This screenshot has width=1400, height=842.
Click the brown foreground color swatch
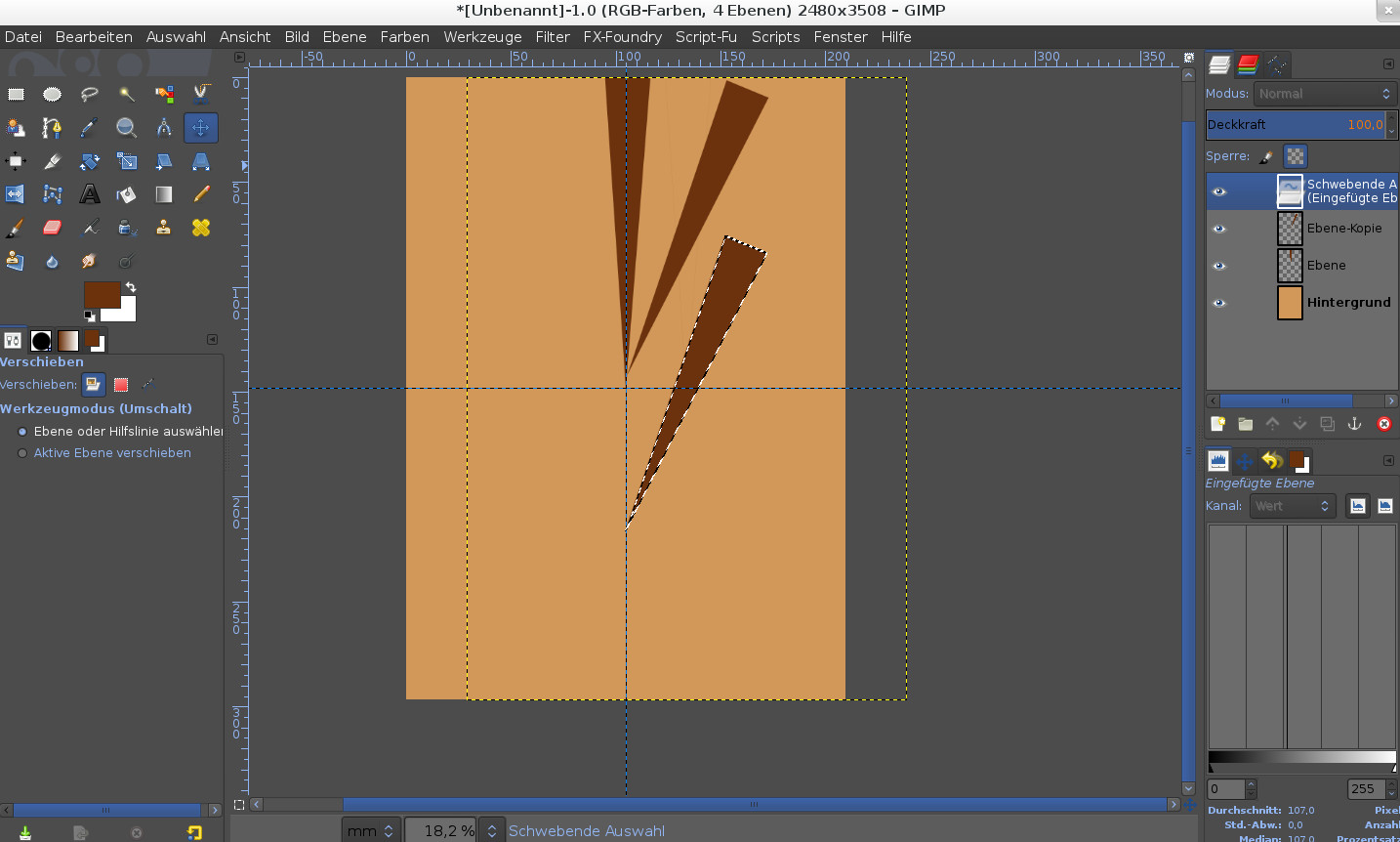101,294
